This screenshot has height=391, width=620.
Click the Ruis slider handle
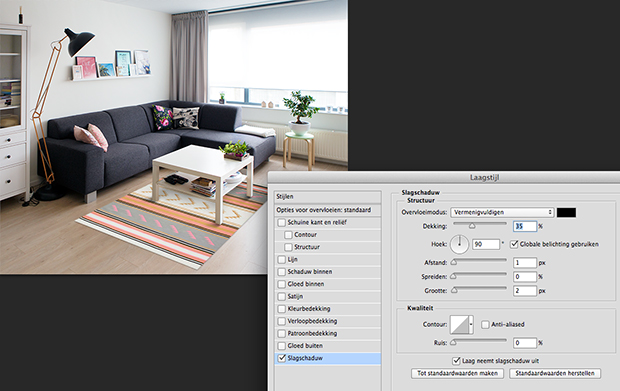pos(454,342)
